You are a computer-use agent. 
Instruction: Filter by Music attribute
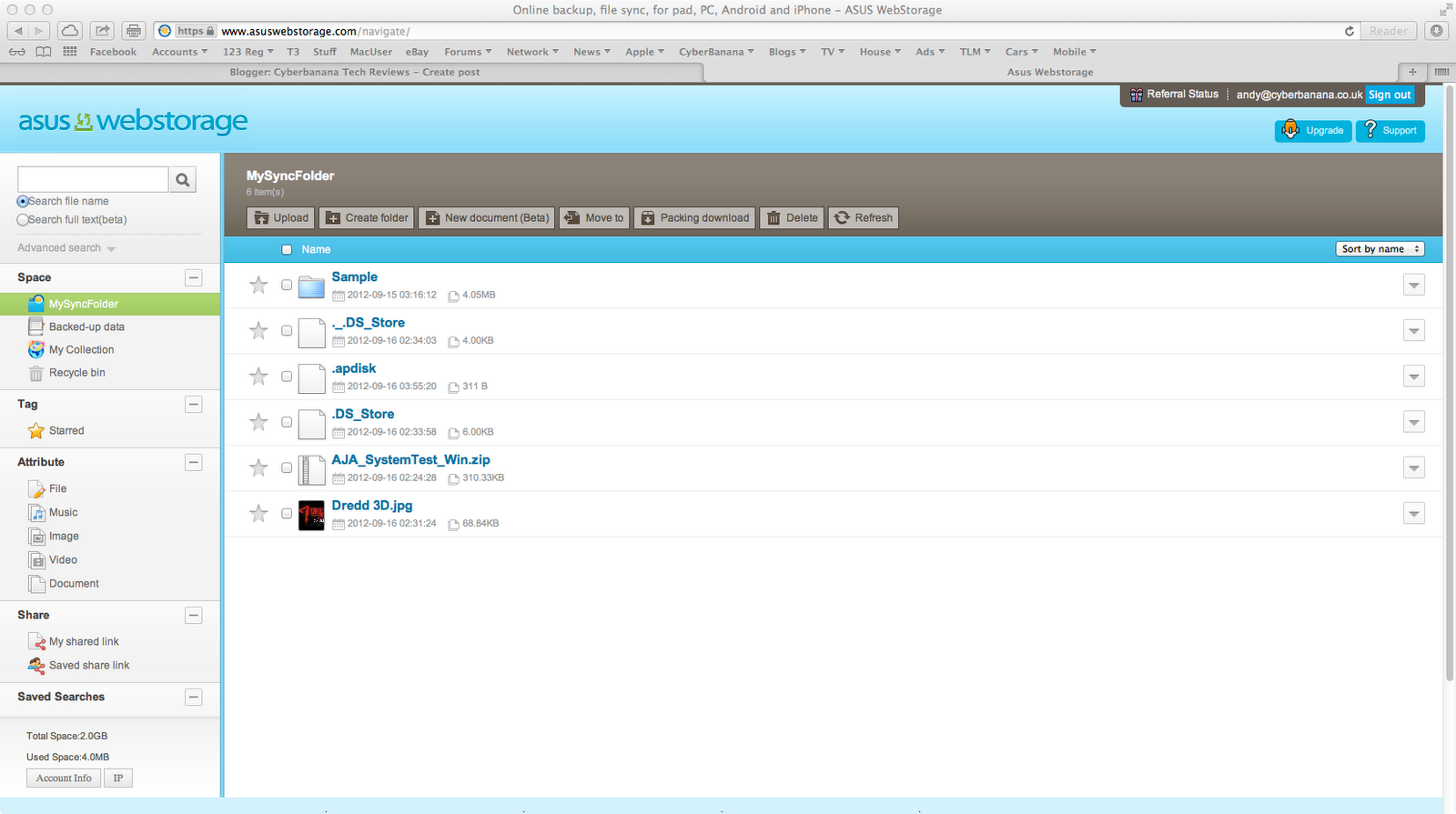click(x=63, y=512)
